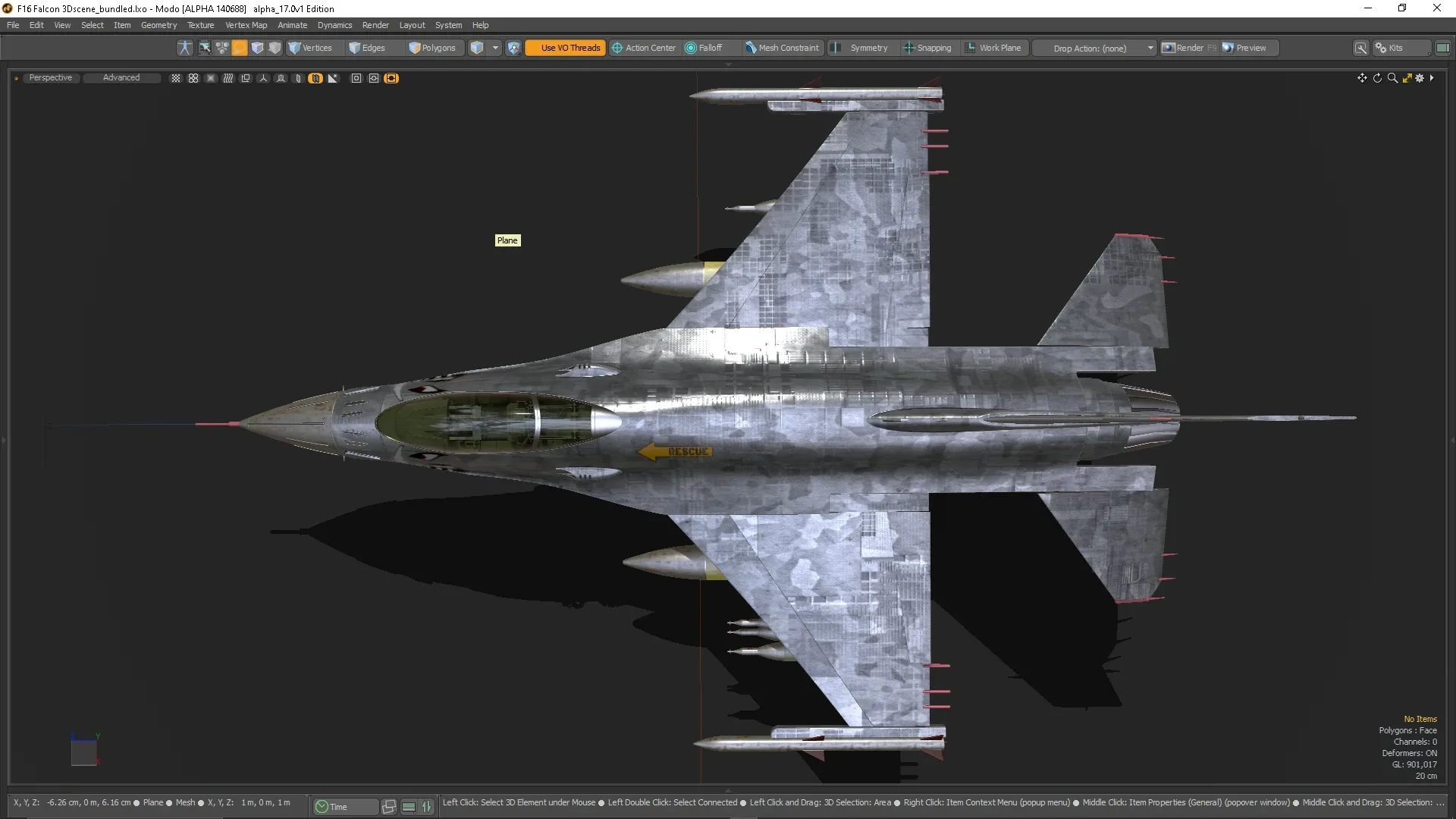1456x819 pixels.
Task: Open the Edit menu
Action: click(x=36, y=25)
